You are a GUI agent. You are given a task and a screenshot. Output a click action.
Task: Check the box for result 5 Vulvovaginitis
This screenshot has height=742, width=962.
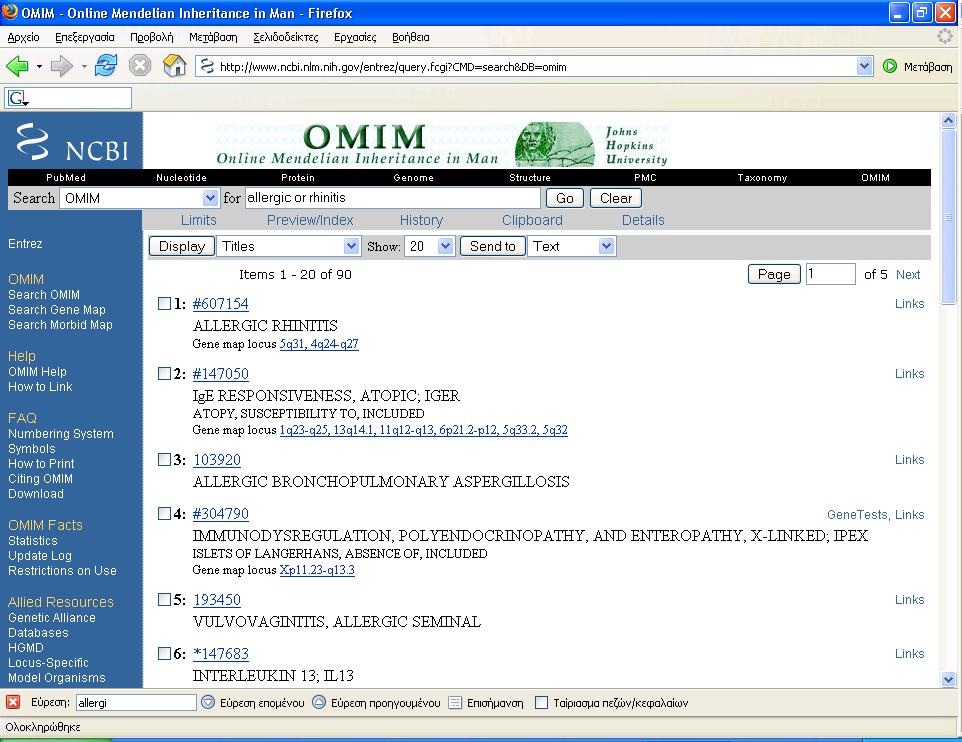(164, 599)
